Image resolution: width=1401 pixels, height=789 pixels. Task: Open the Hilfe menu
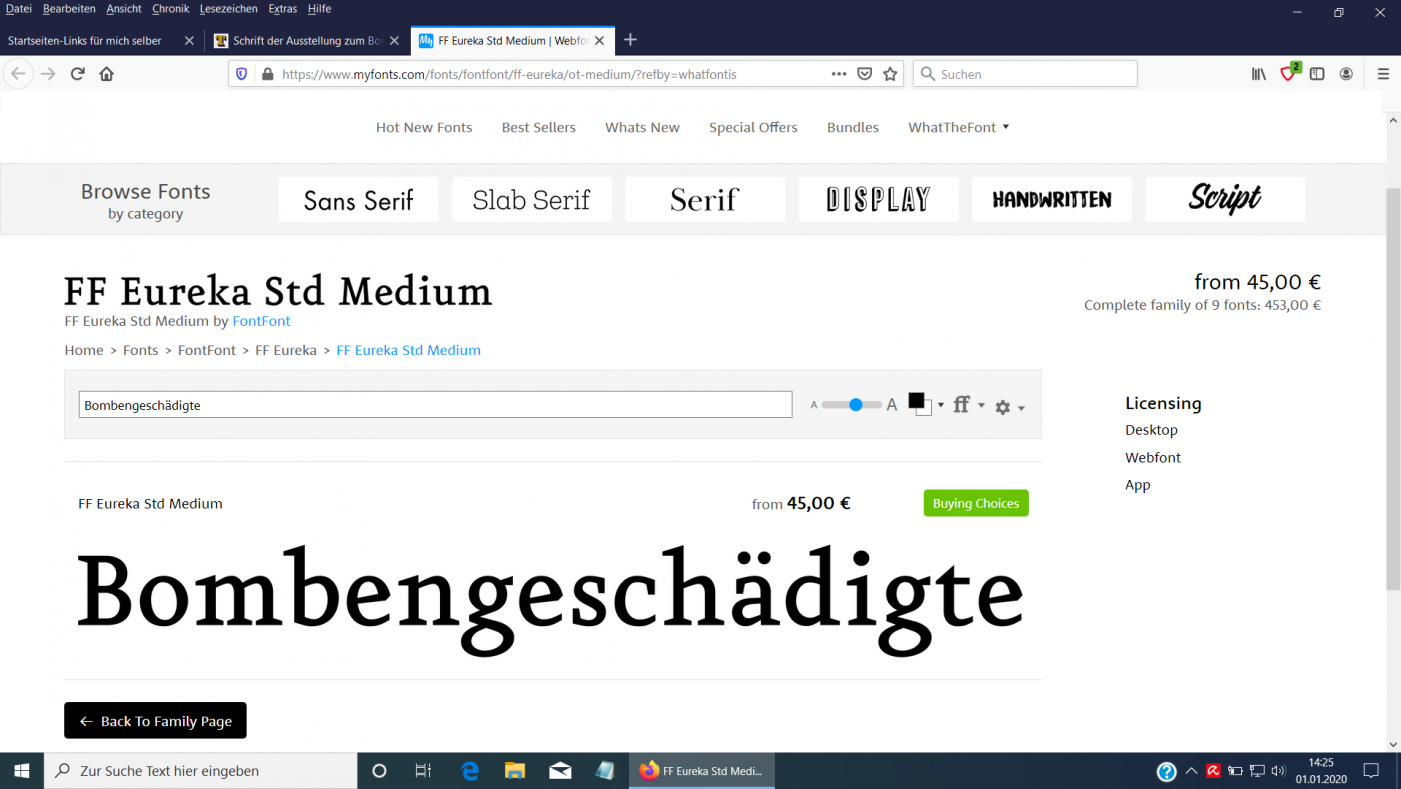click(x=319, y=9)
